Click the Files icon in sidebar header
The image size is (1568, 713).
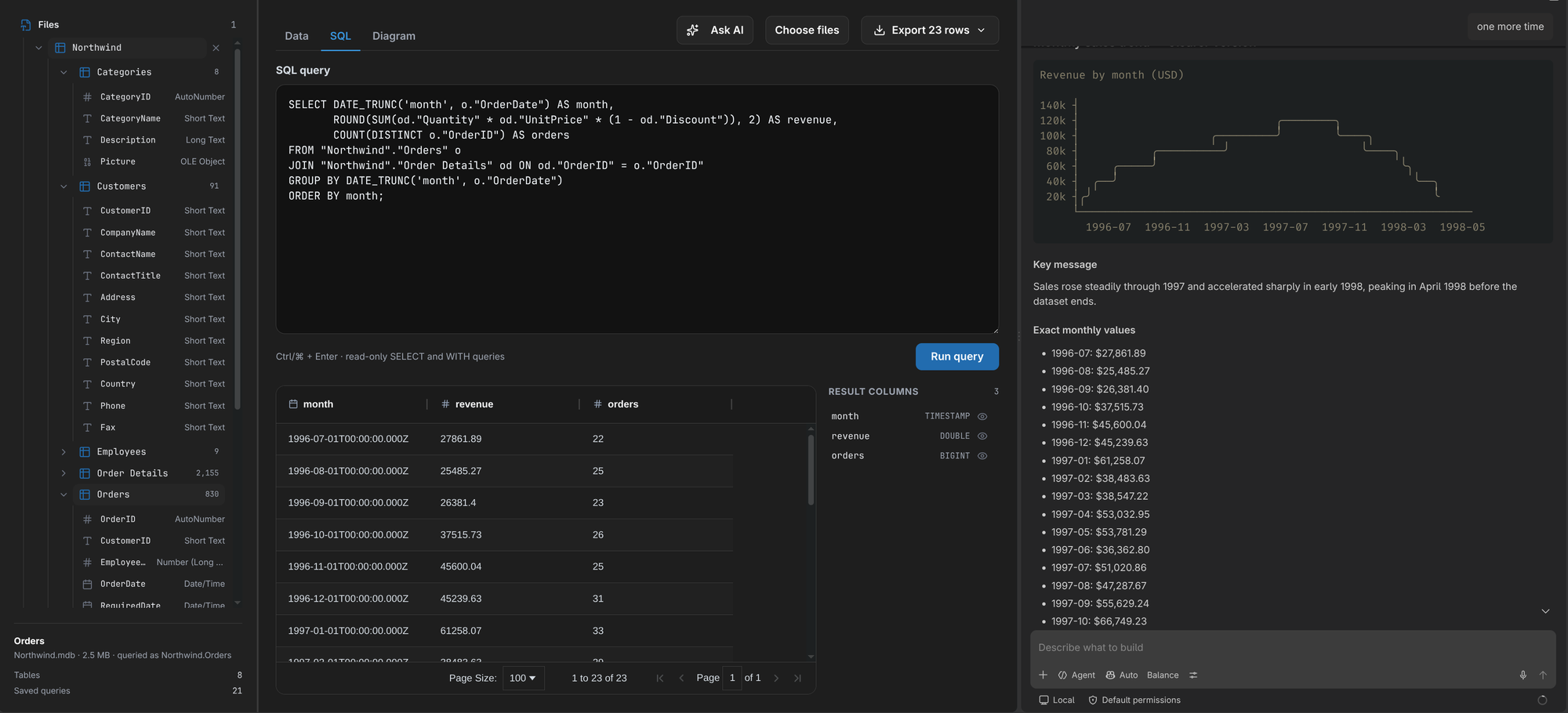point(26,25)
